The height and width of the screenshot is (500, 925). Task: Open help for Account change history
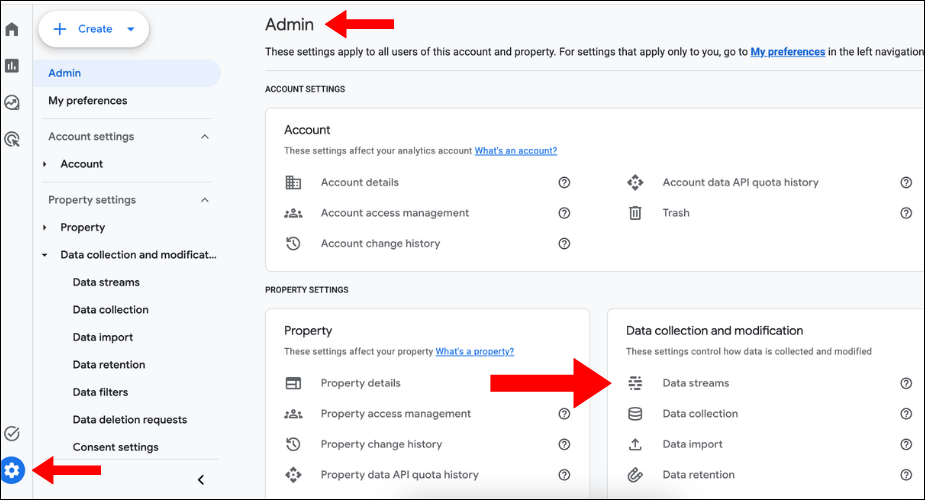pos(564,244)
